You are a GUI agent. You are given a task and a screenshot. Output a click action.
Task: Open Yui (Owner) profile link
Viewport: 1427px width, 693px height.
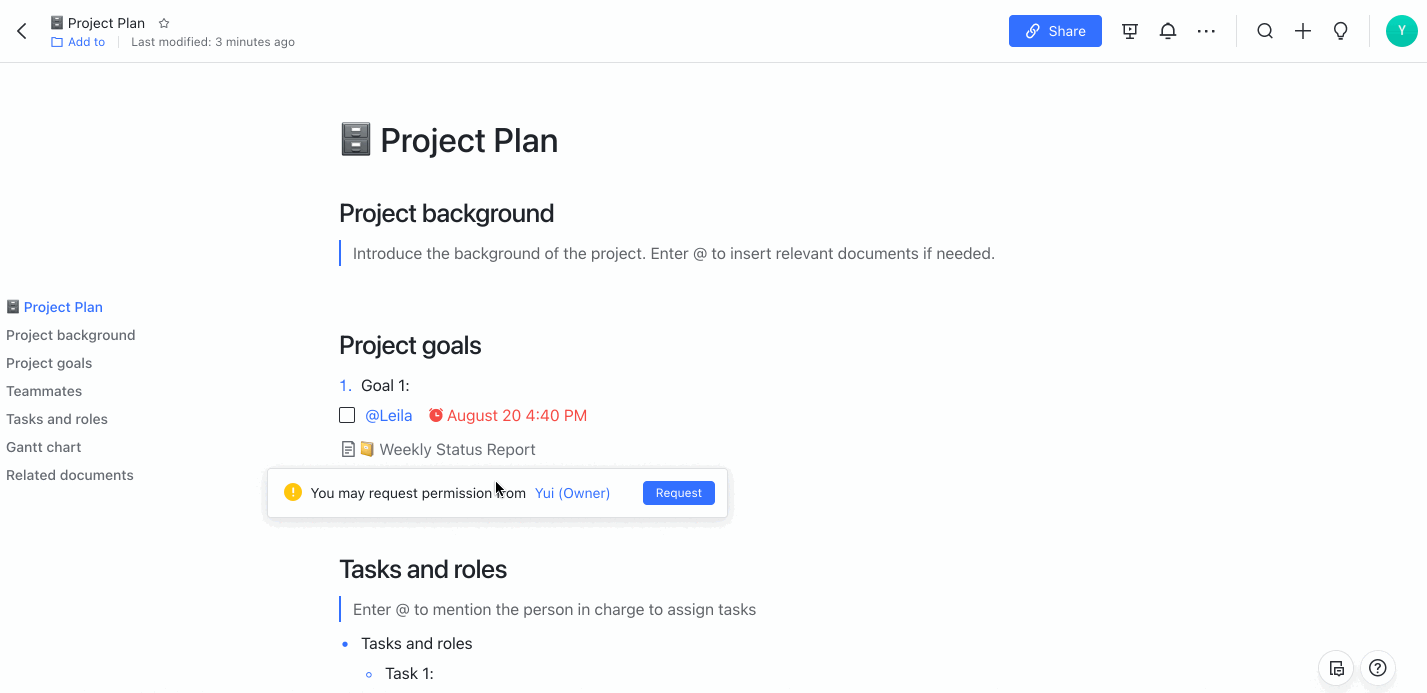(571, 492)
